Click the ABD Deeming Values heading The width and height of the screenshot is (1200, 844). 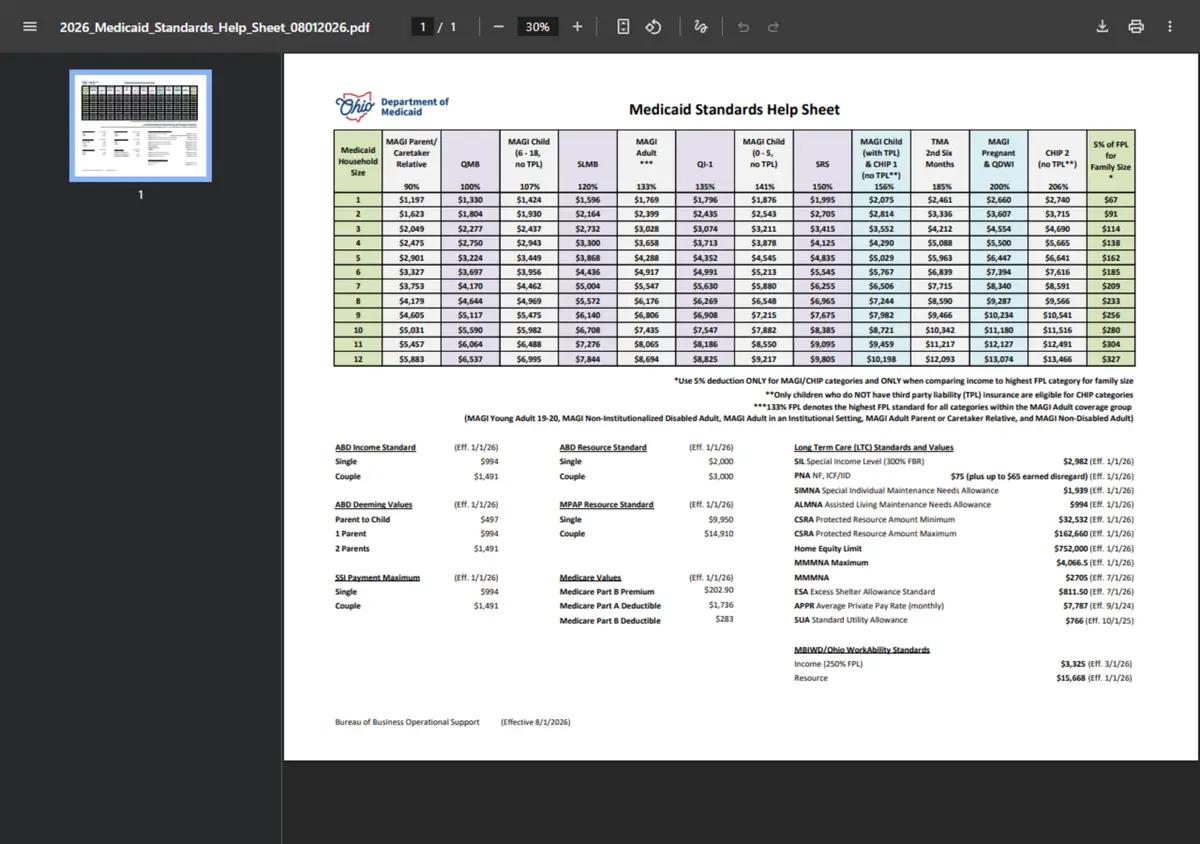[374, 505]
